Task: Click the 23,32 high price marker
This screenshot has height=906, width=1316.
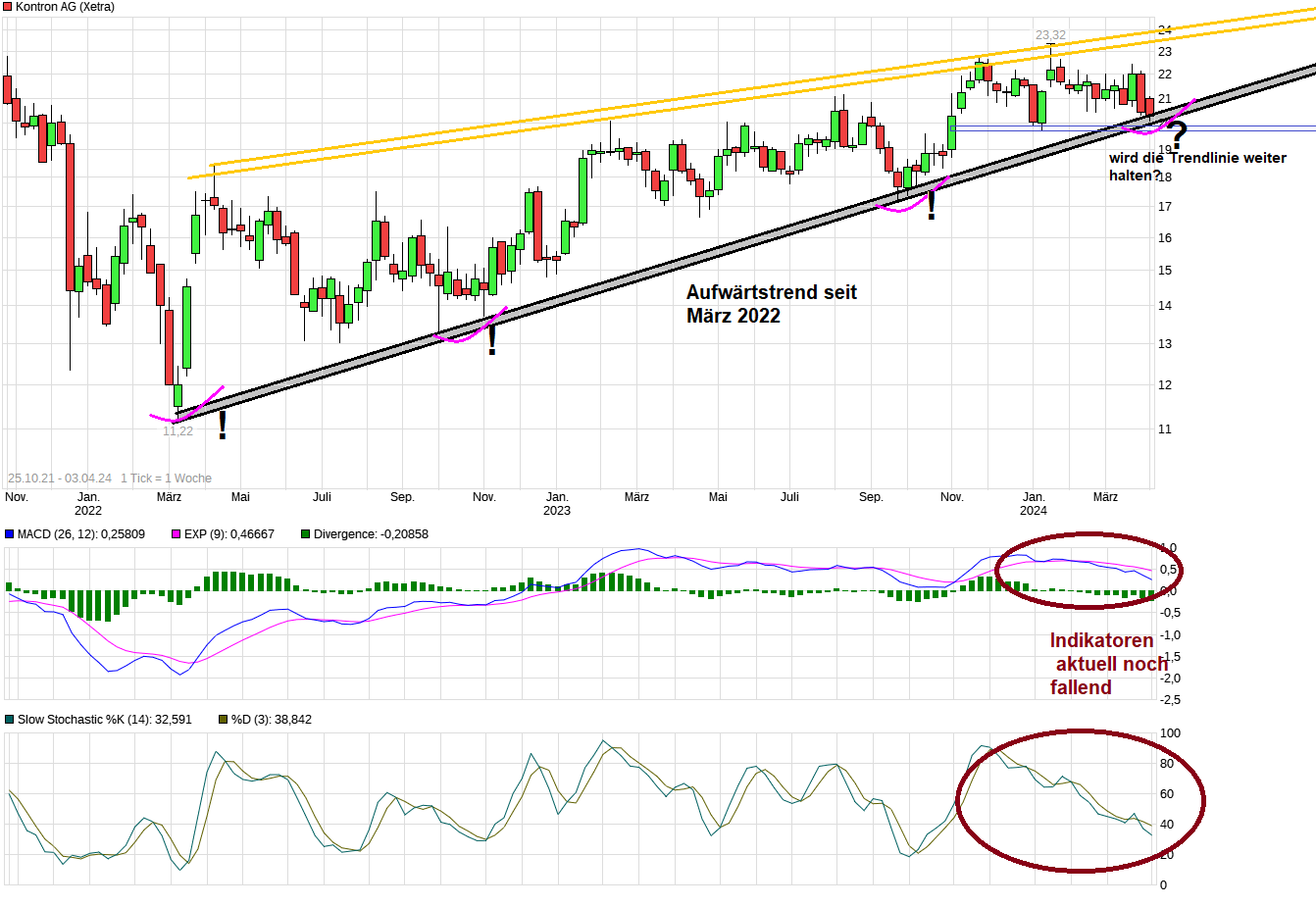Action: (x=1049, y=33)
